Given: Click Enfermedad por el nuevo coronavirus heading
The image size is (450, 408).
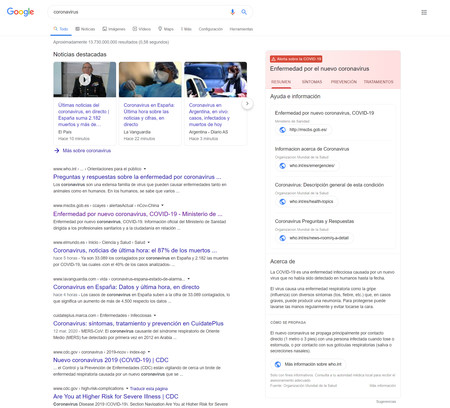Looking at the screenshot, I should pos(319,69).
